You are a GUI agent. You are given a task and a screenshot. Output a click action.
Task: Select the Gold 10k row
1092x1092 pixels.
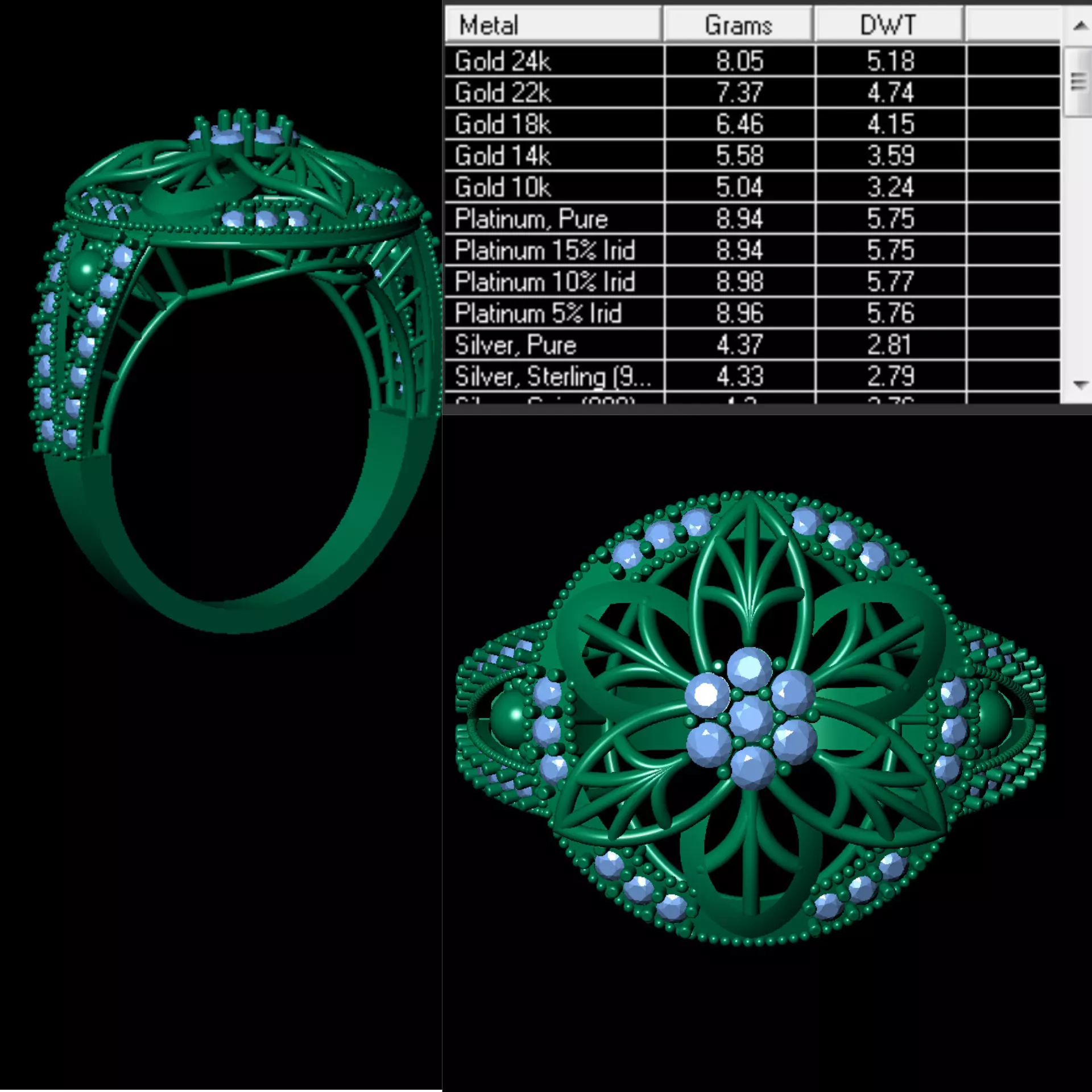[752, 187]
